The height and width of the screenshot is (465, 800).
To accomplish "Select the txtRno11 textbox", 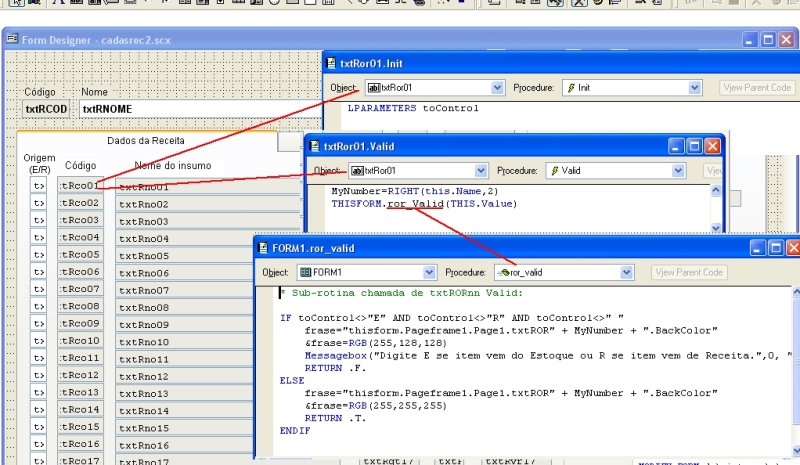I will pyautogui.click(x=185, y=359).
